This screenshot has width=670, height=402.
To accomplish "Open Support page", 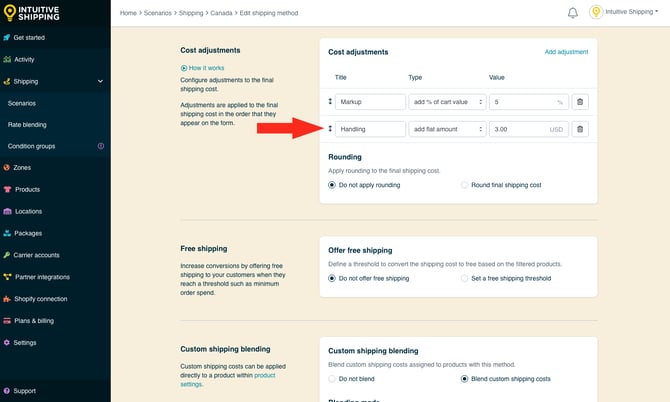I will 25,391.
